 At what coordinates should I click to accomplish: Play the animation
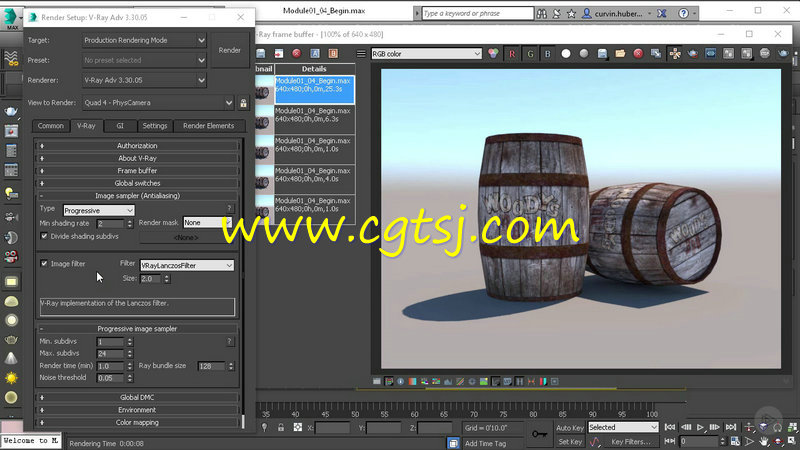700,428
